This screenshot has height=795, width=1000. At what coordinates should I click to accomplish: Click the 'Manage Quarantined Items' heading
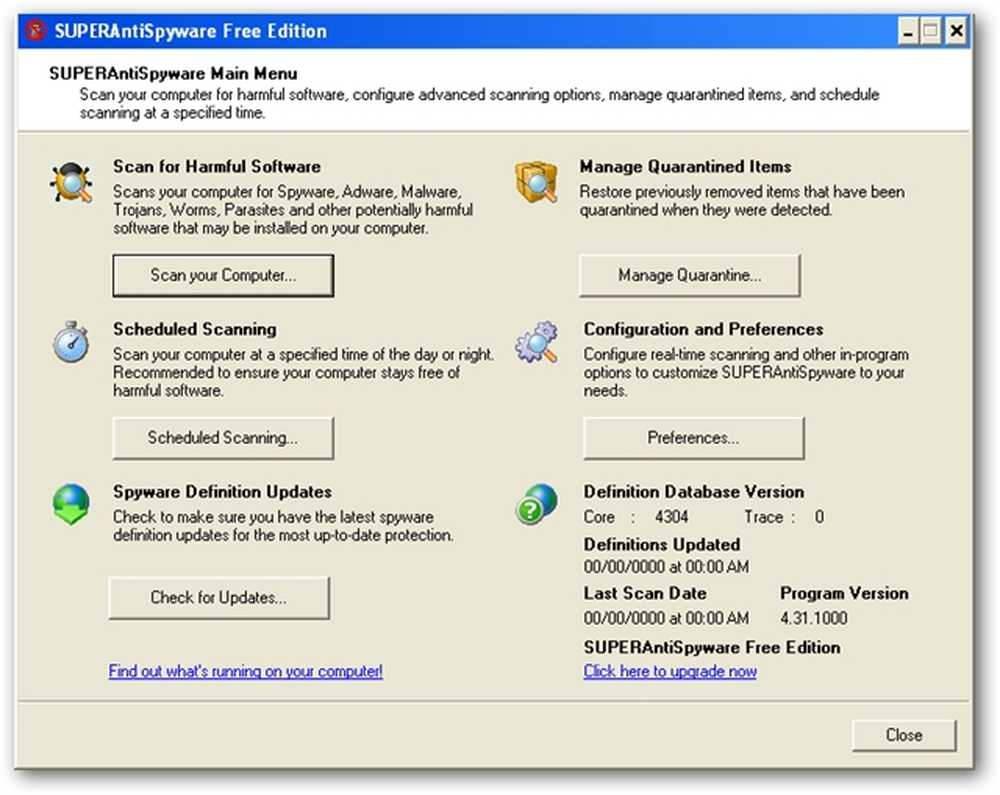click(x=686, y=167)
